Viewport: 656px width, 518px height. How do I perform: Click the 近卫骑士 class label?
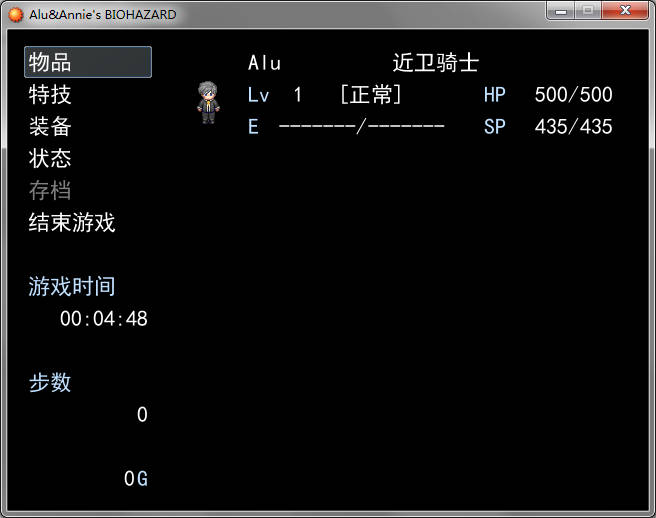[436, 63]
